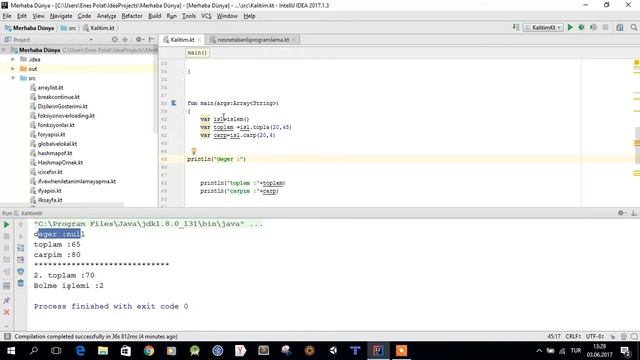Viewport: 640px width, 360px height.
Task: Click the Kalitim.kt breadcrumb
Action: (x=99, y=28)
